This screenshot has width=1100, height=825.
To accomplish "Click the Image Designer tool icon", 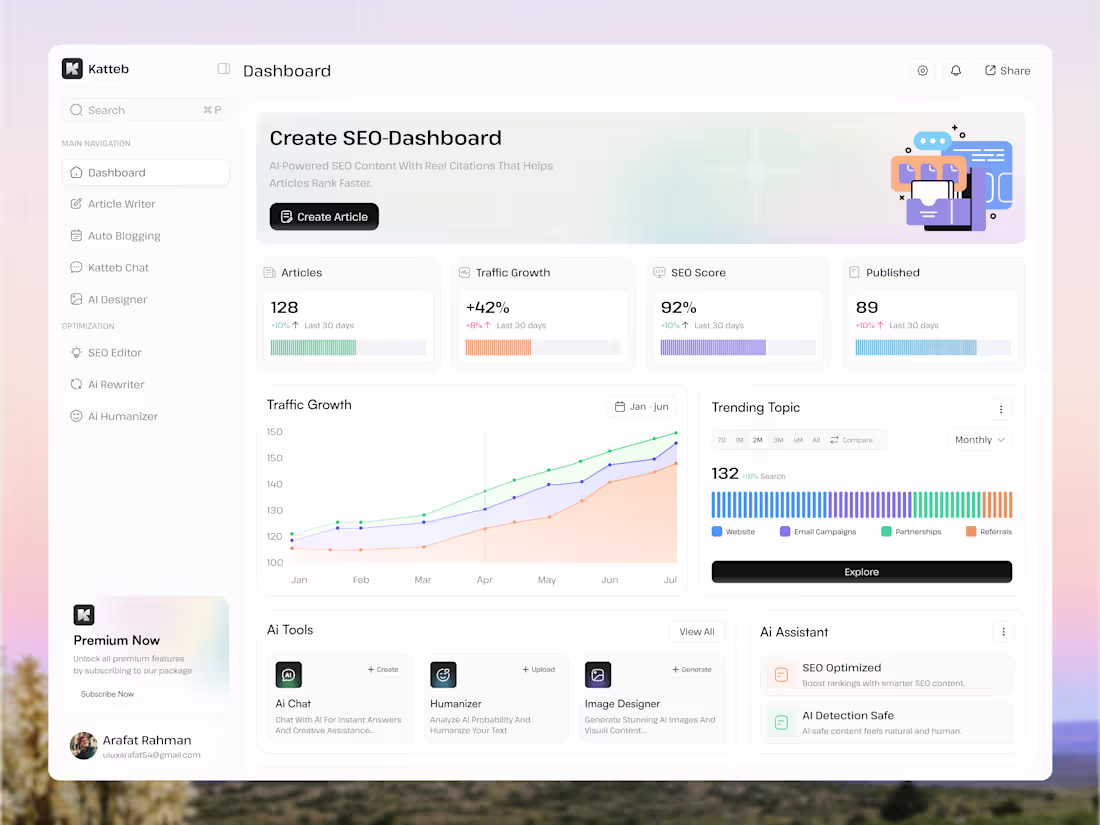I will point(598,675).
